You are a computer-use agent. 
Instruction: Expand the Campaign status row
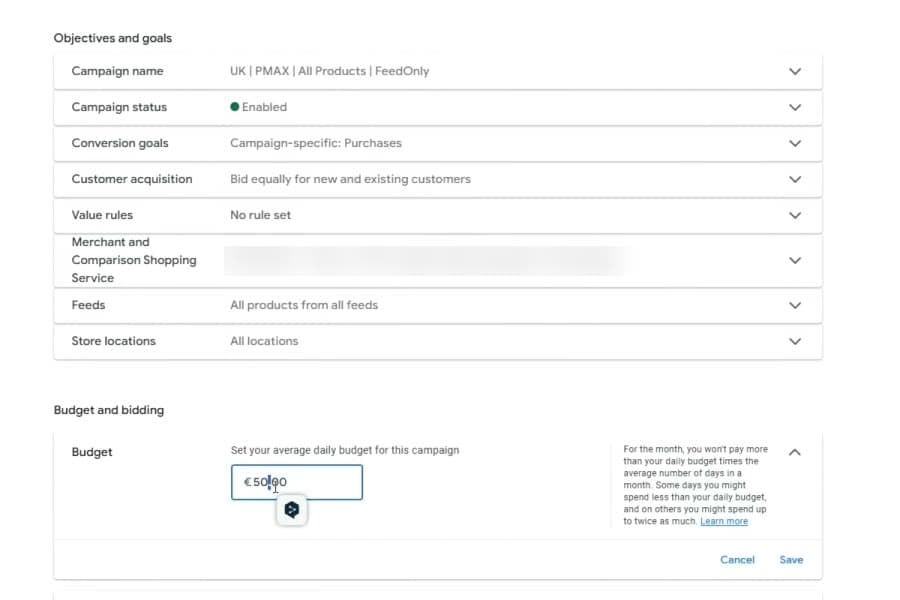[794, 107]
